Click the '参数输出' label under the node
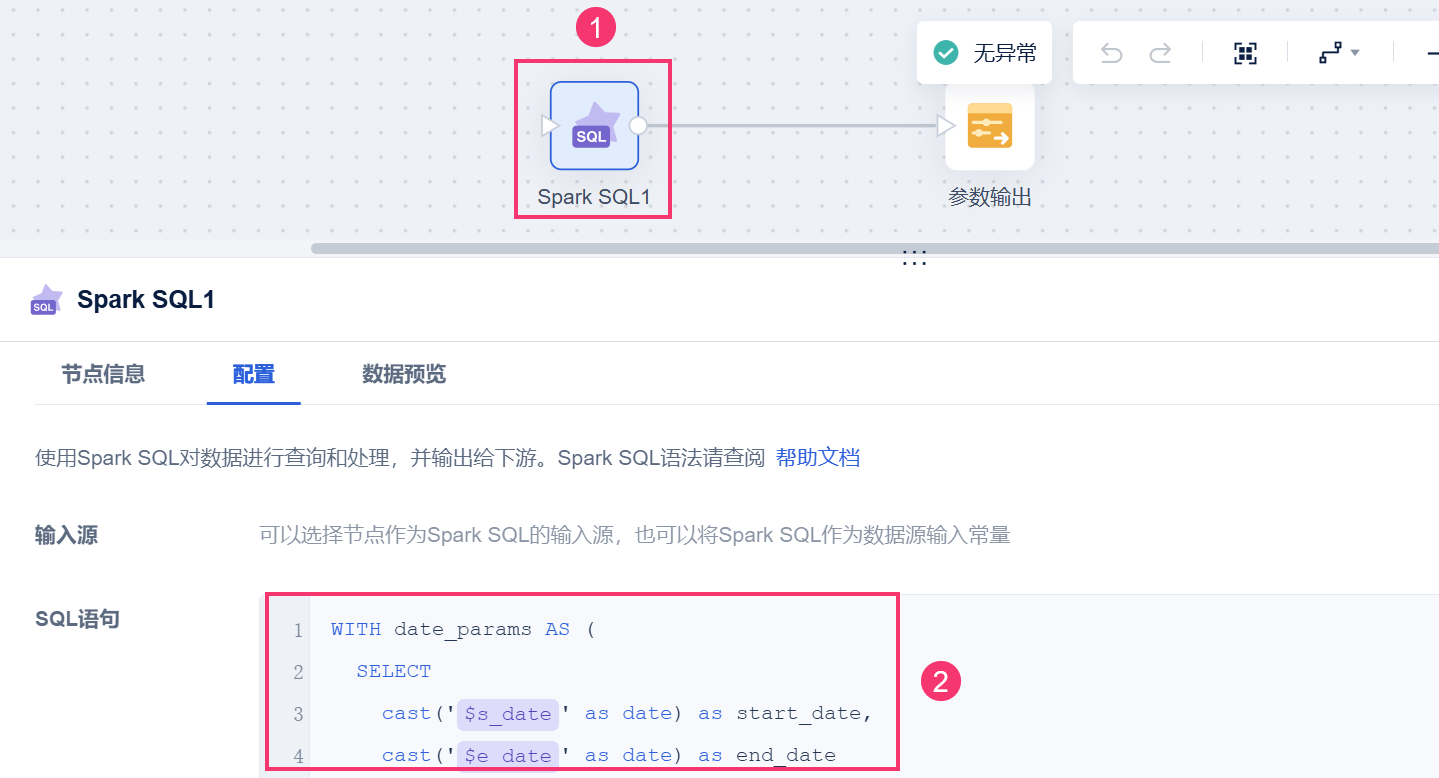Screen dimensions: 1439x778 tap(990, 197)
